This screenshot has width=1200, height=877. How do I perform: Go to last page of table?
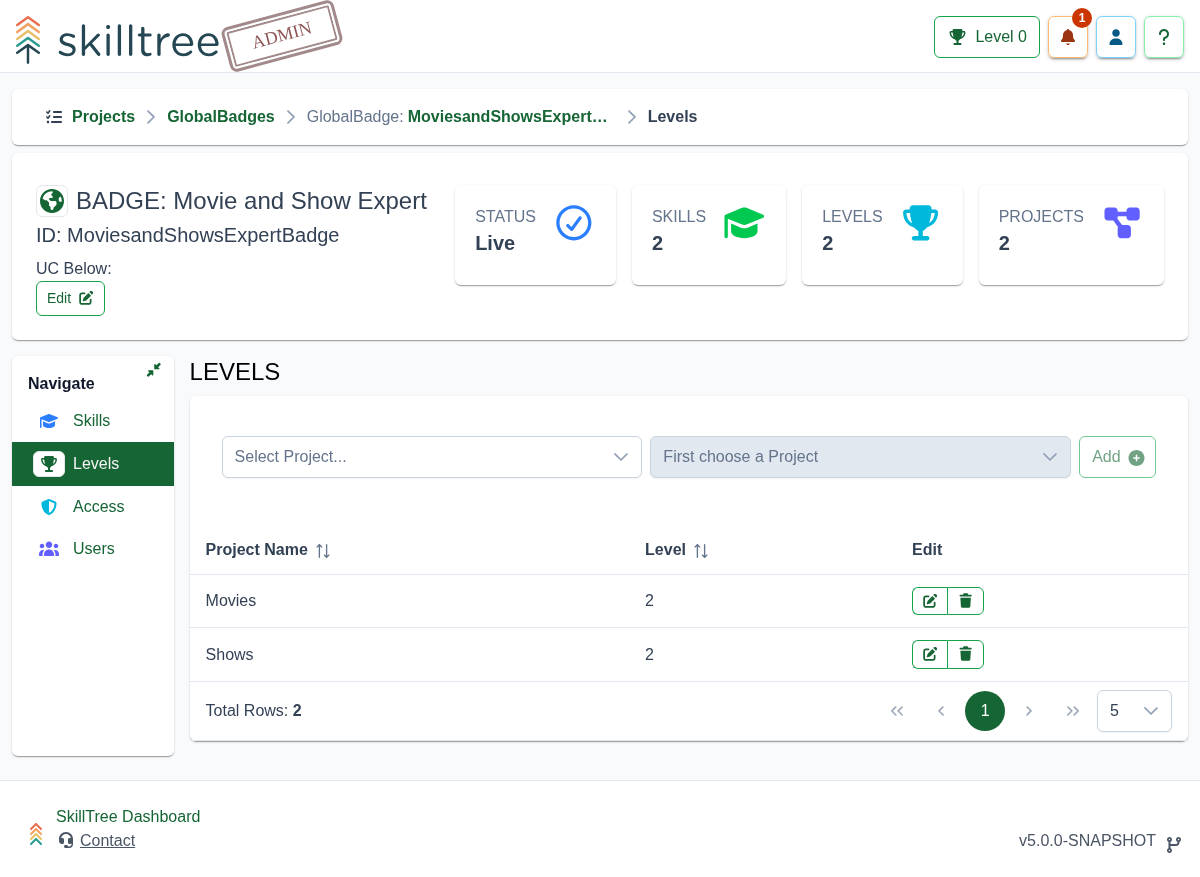click(x=1073, y=711)
